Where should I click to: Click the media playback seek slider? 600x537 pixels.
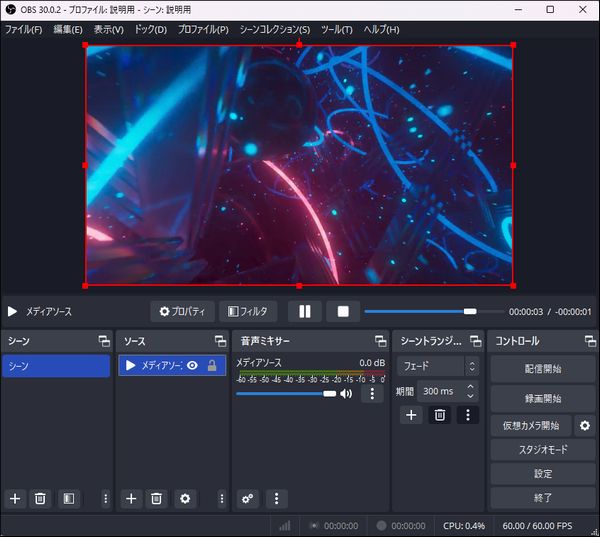pyautogui.click(x=434, y=312)
